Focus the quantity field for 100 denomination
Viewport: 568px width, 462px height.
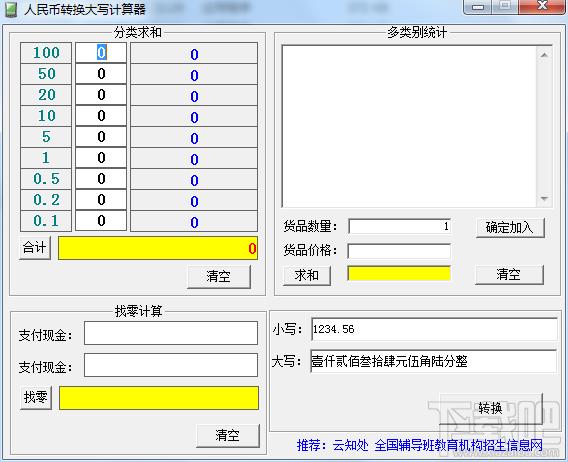[101, 53]
